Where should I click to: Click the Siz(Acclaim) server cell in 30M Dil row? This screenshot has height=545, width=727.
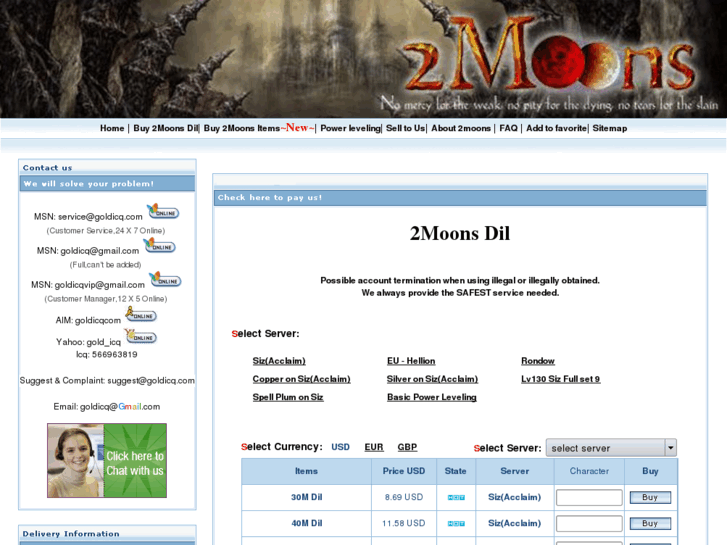tap(515, 497)
